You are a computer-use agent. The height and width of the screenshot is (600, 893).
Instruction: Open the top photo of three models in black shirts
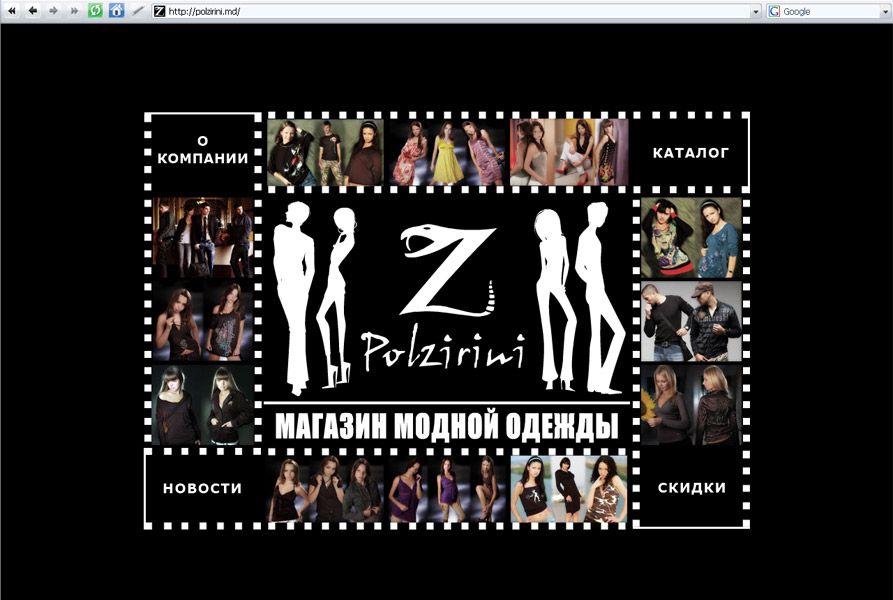click(325, 152)
